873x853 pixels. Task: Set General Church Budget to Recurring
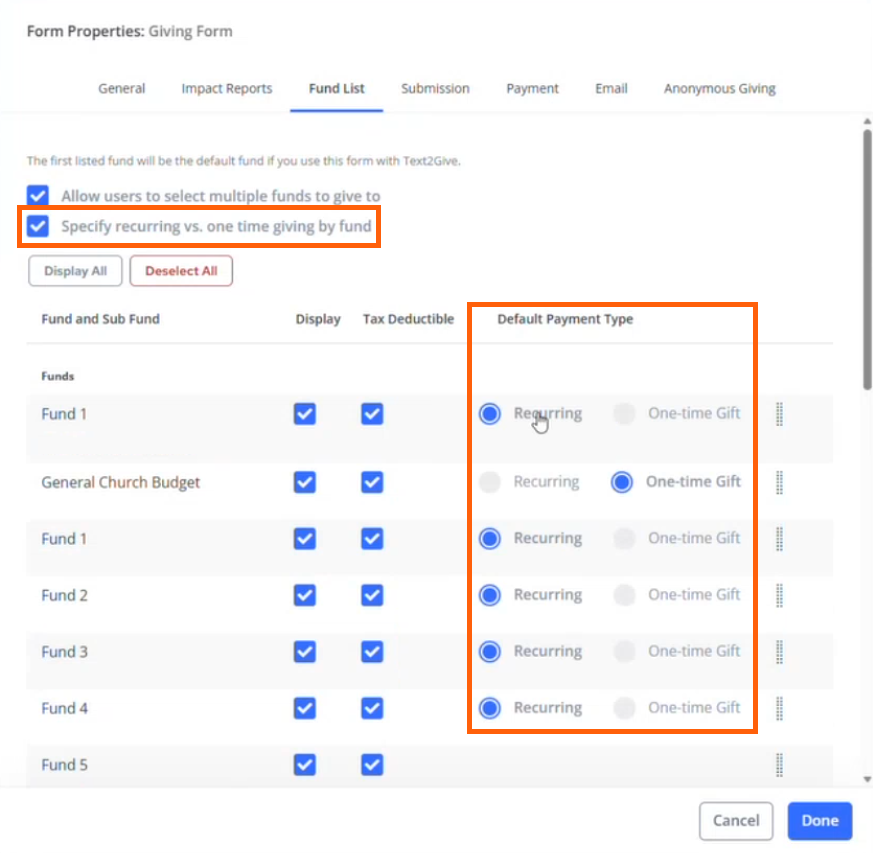pos(490,482)
